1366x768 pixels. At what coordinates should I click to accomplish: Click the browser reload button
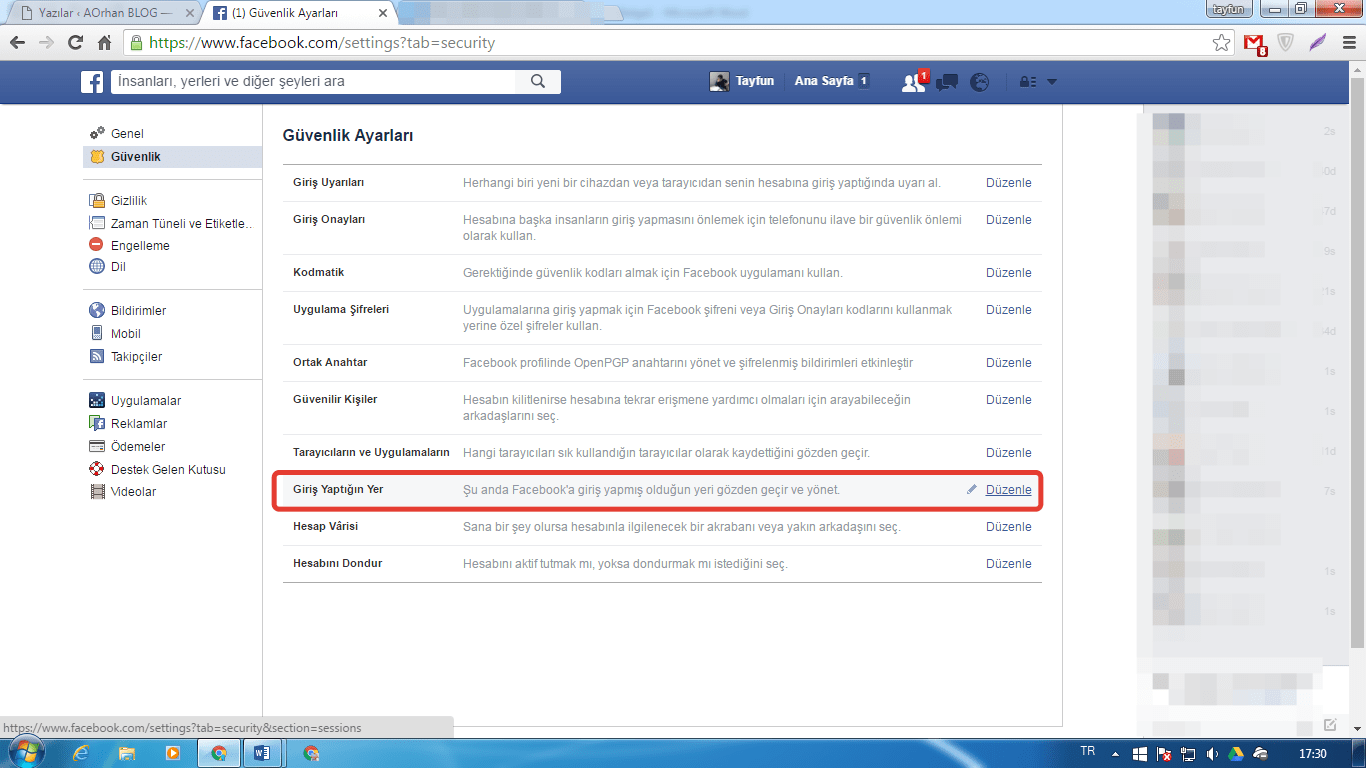coord(75,43)
